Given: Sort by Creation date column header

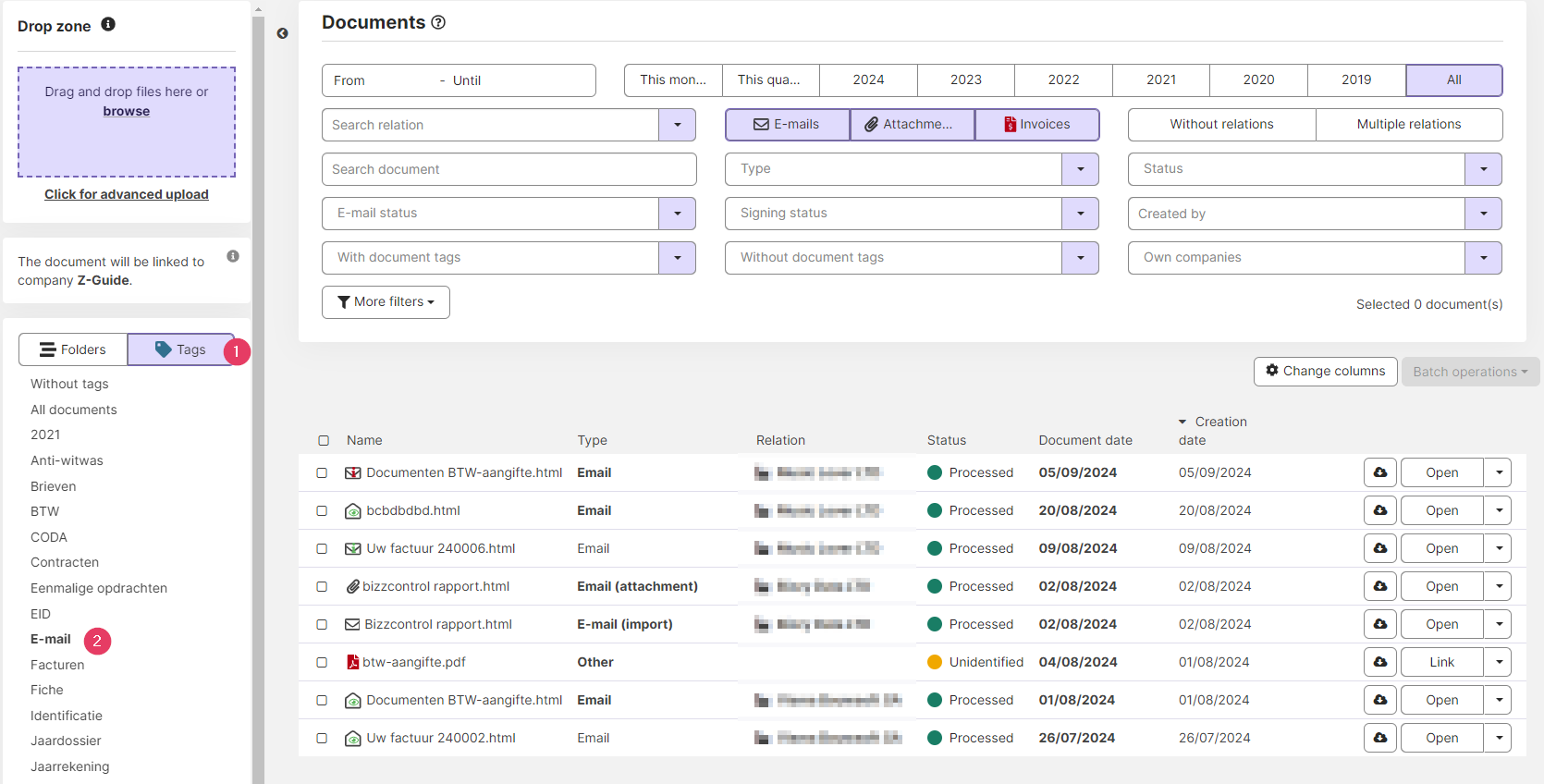Looking at the screenshot, I should [1213, 431].
